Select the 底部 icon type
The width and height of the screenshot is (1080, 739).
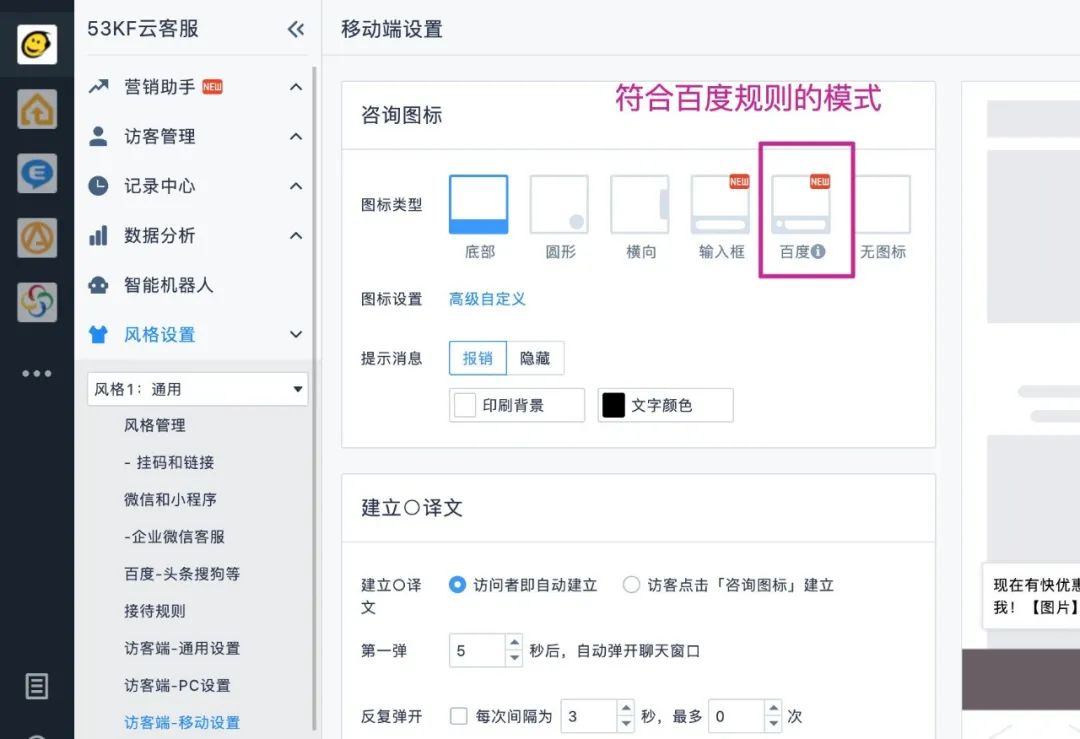479,205
